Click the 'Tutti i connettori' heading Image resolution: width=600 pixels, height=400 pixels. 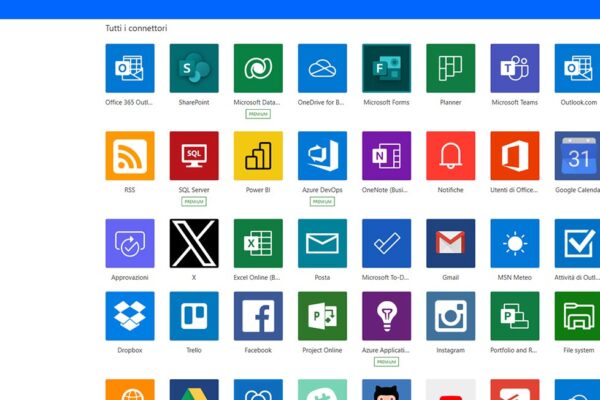136,28
